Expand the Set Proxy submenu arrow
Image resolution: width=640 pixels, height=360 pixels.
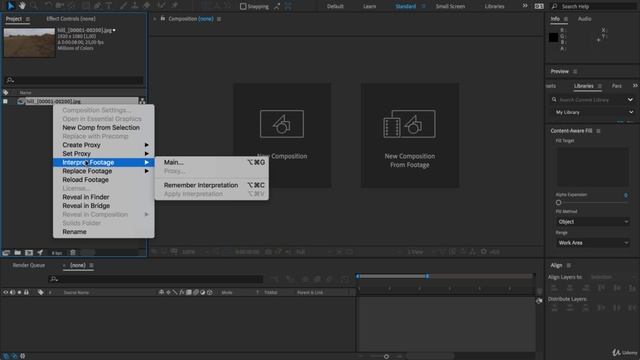pos(147,153)
